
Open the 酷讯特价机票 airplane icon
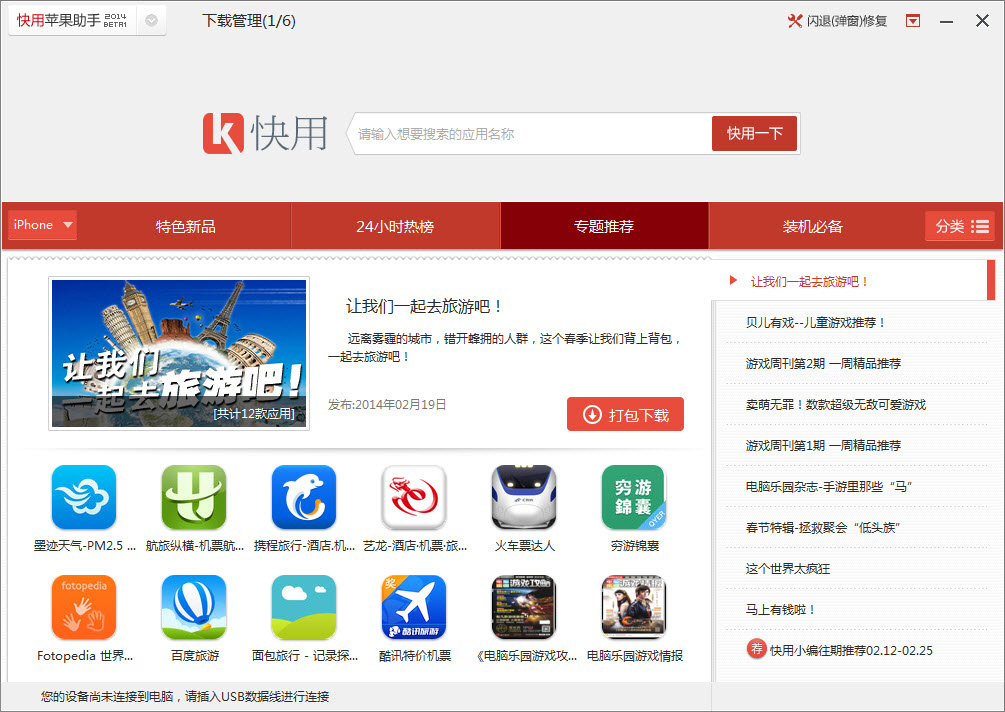point(414,608)
